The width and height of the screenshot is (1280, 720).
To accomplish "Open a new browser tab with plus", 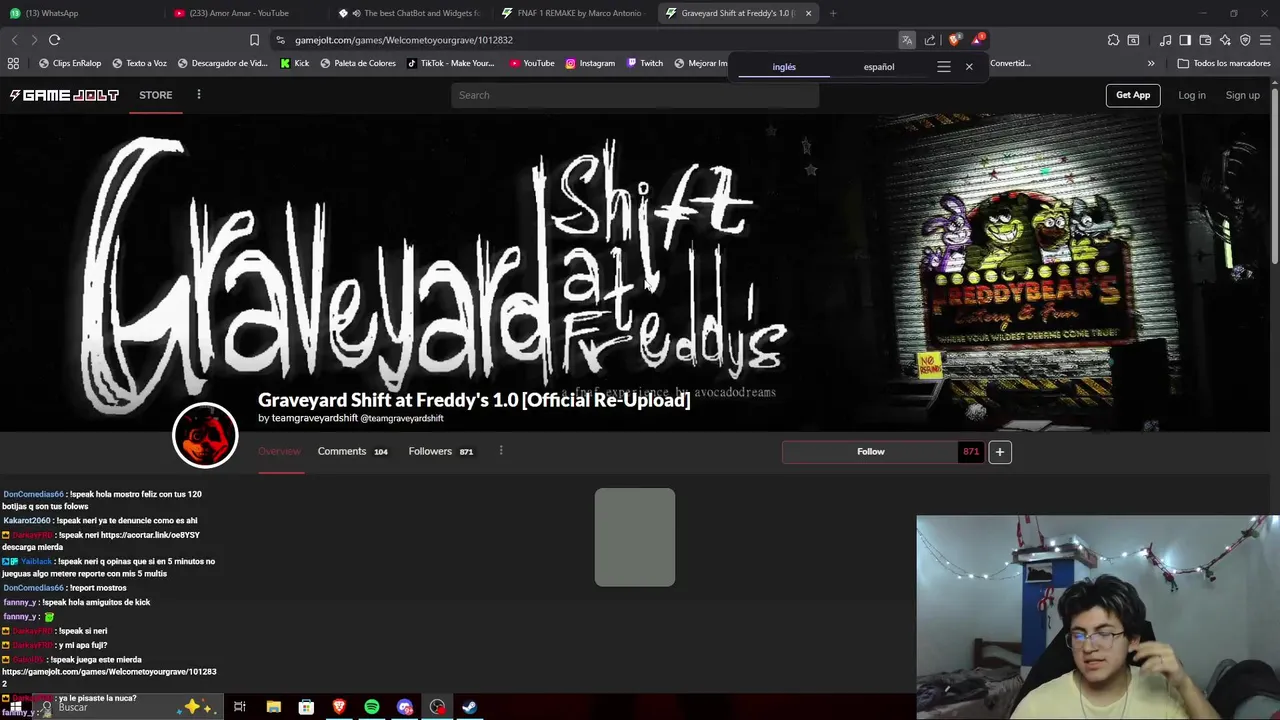I will click(833, 13).
